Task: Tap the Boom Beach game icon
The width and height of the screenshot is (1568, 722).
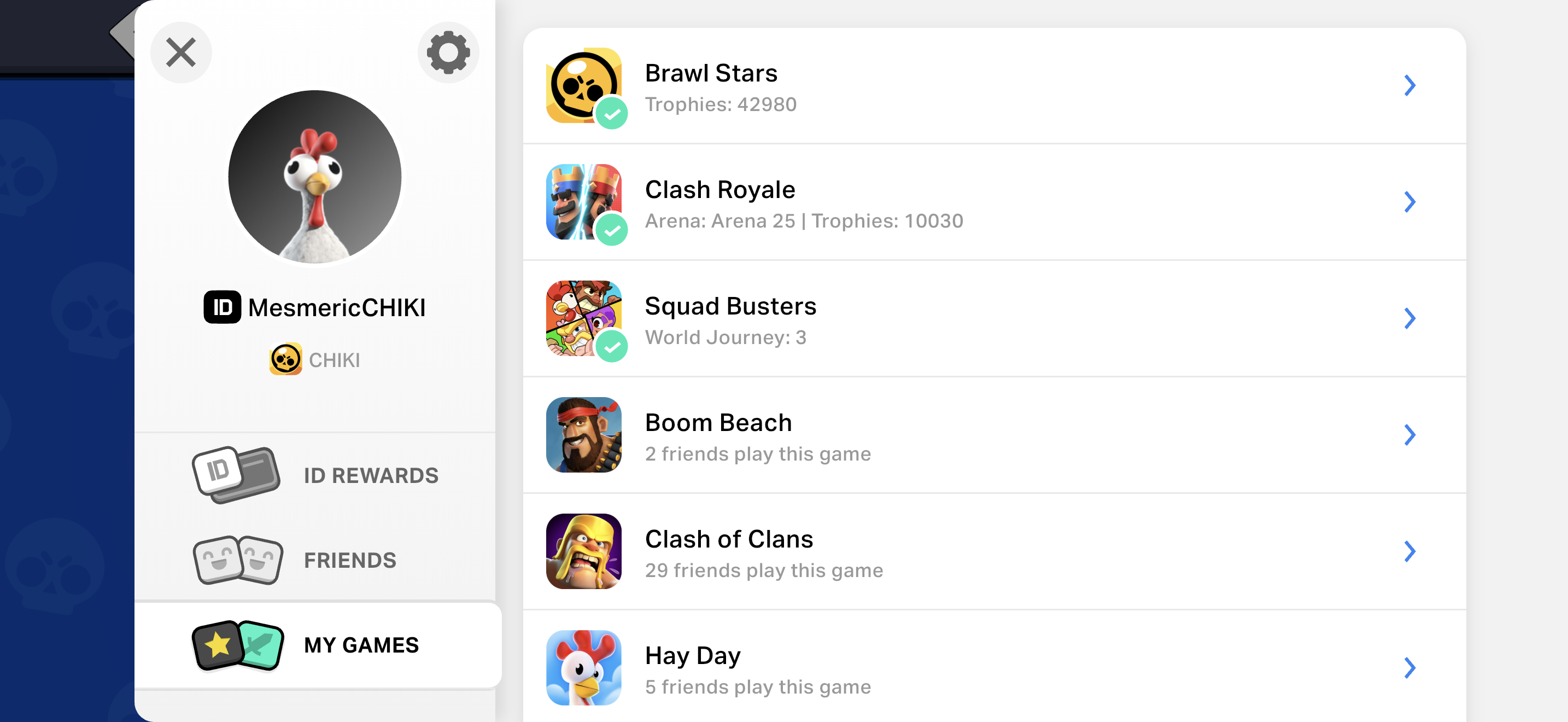Action: point(583,435)
